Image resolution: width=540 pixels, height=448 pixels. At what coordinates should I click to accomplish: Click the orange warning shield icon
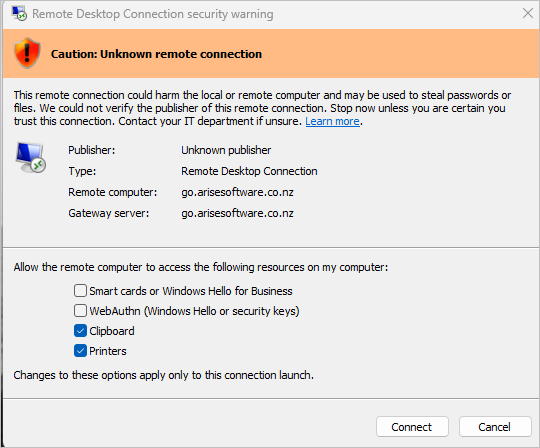[27, 53]
